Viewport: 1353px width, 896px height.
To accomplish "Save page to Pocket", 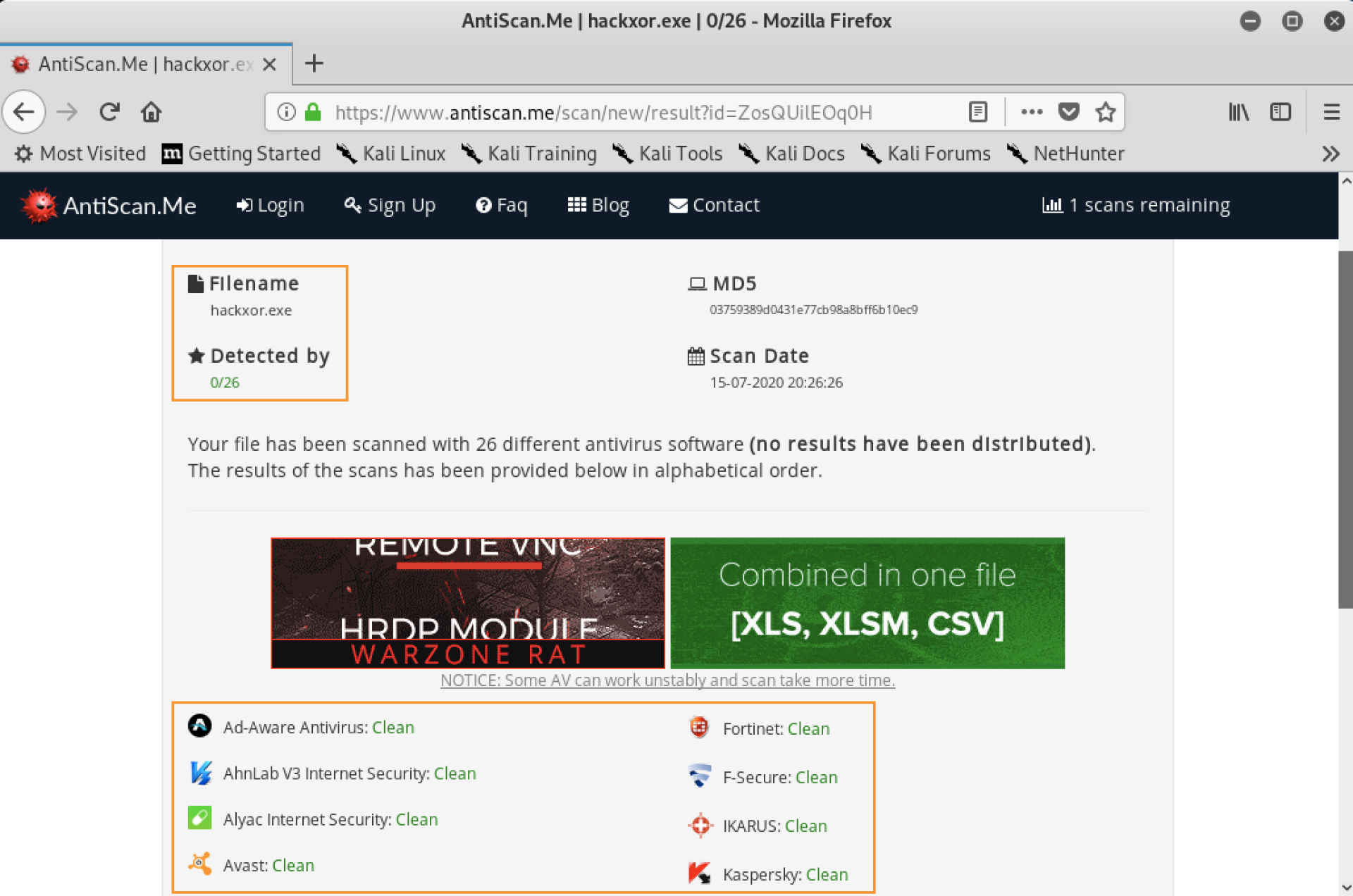I will pos(1069,112).
